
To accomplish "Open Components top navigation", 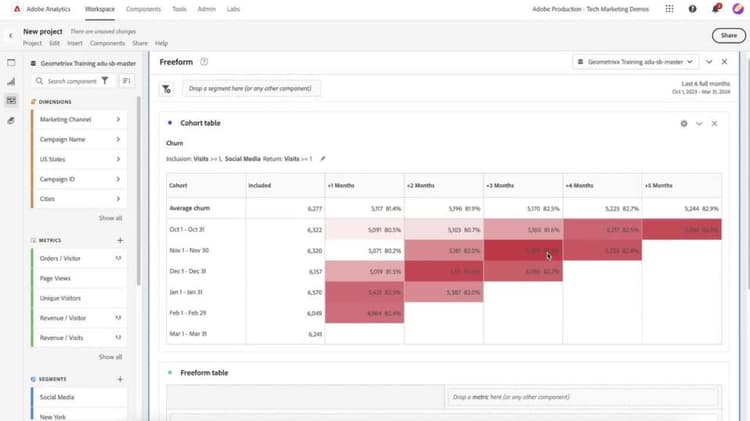I will (x=143, y=9).
